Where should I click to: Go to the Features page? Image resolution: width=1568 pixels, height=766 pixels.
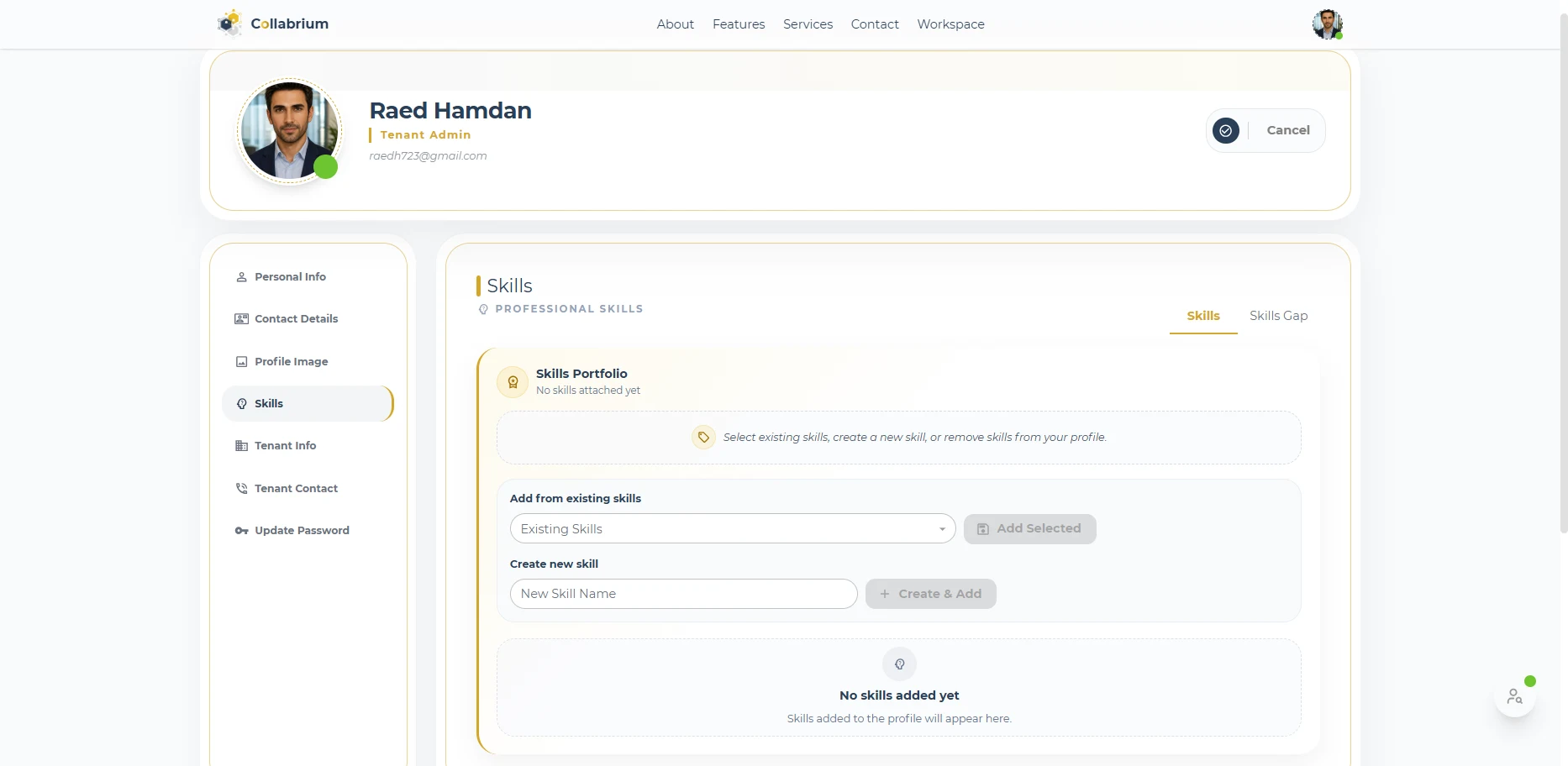pos(739,24)
